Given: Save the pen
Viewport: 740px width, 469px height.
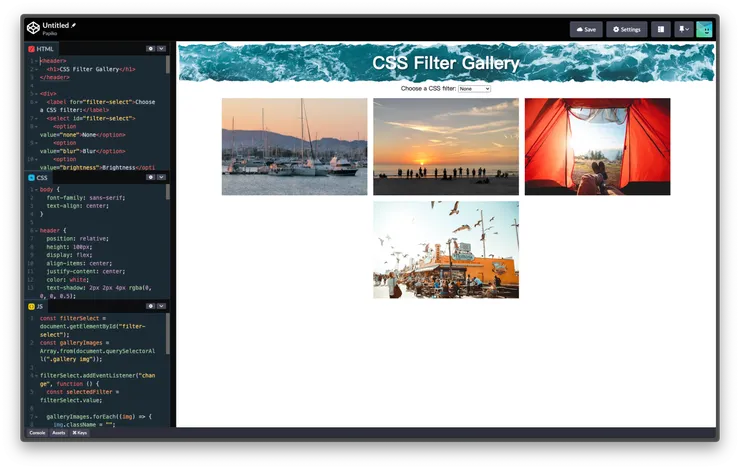Looking at the screenshot, I should click(586, 29).
